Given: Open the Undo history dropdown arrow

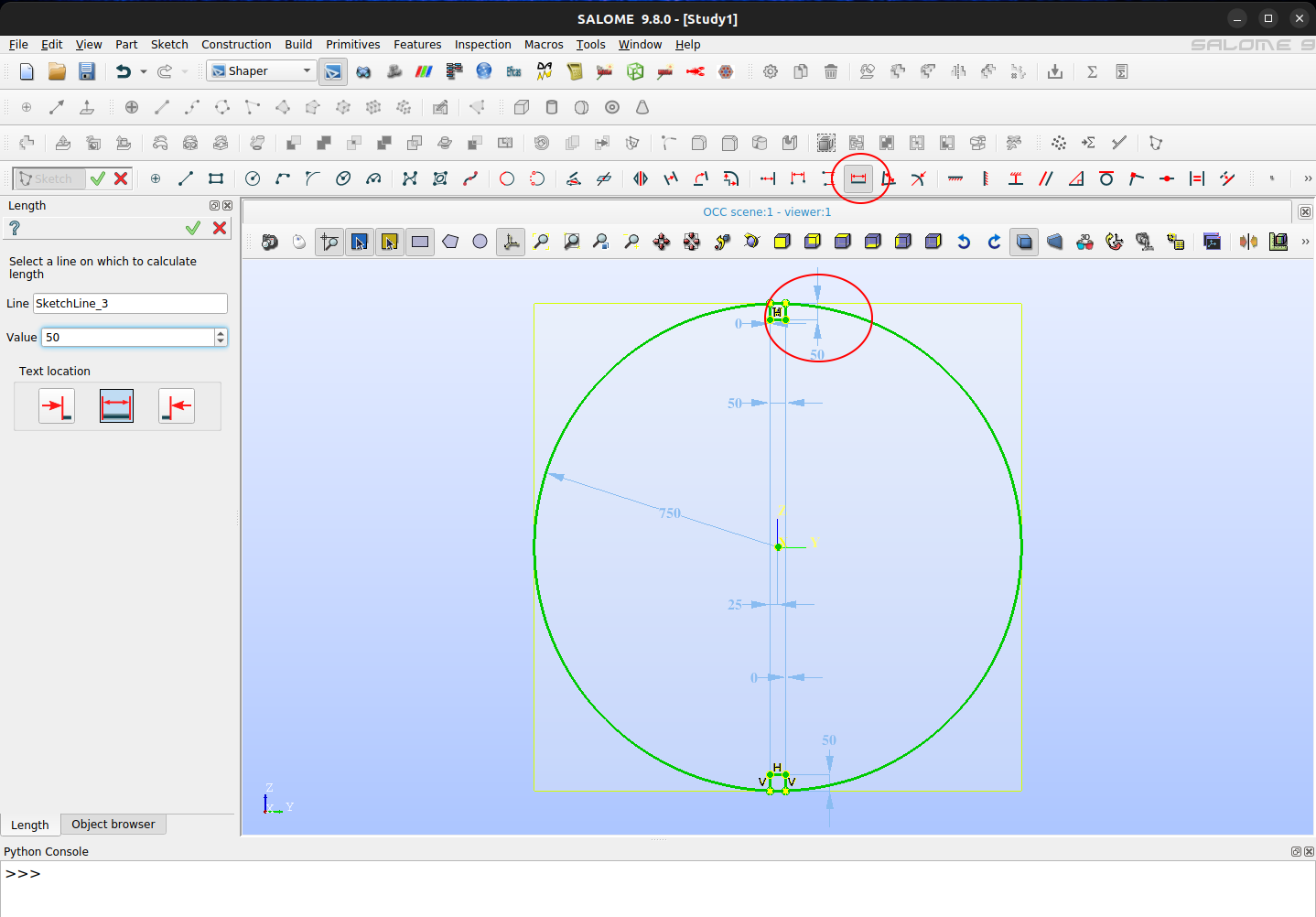Looking at the screenshot, I should [144, 71].
